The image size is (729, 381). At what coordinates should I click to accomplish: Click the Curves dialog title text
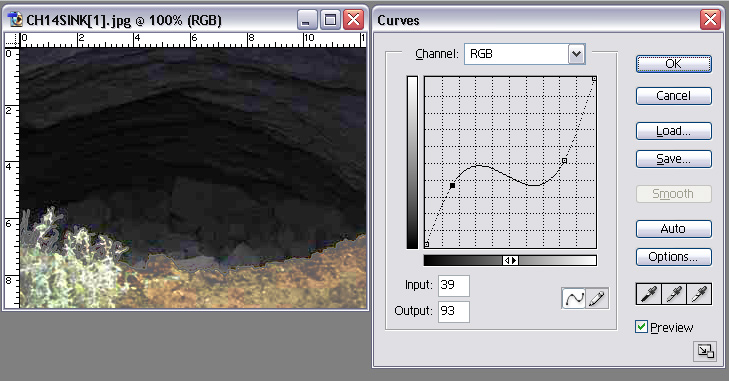tap(398, 20)
